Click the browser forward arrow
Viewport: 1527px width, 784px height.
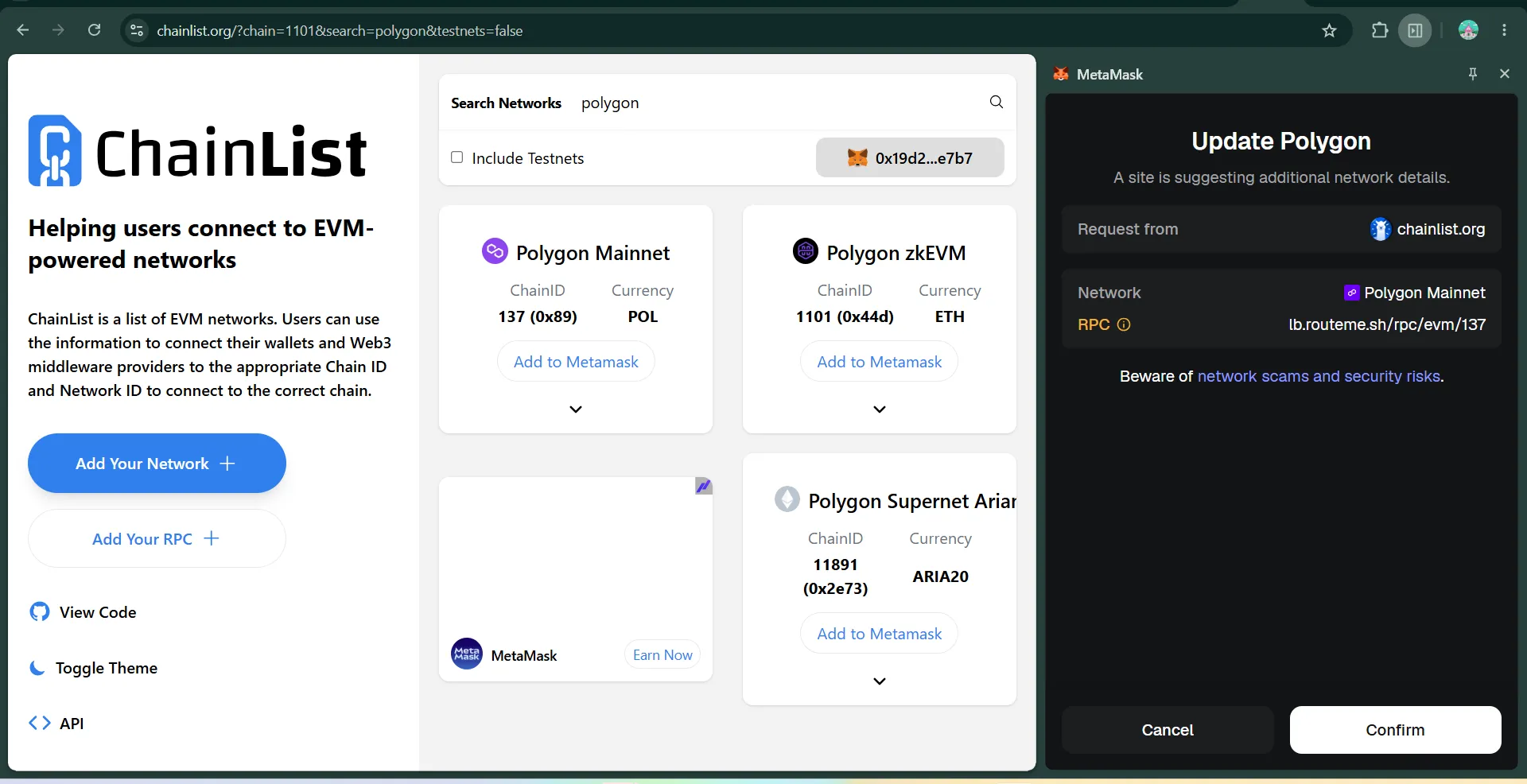[58, 30]
